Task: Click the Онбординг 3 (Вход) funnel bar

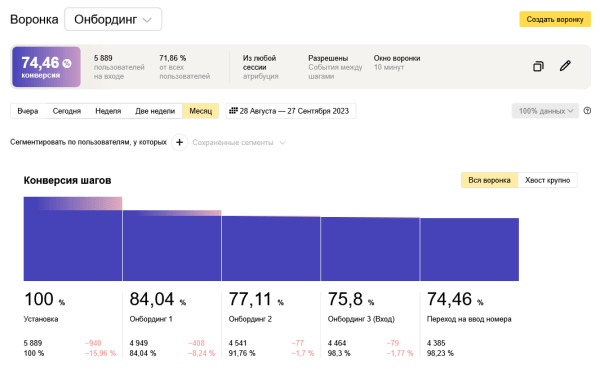Action: pos(370,249)
